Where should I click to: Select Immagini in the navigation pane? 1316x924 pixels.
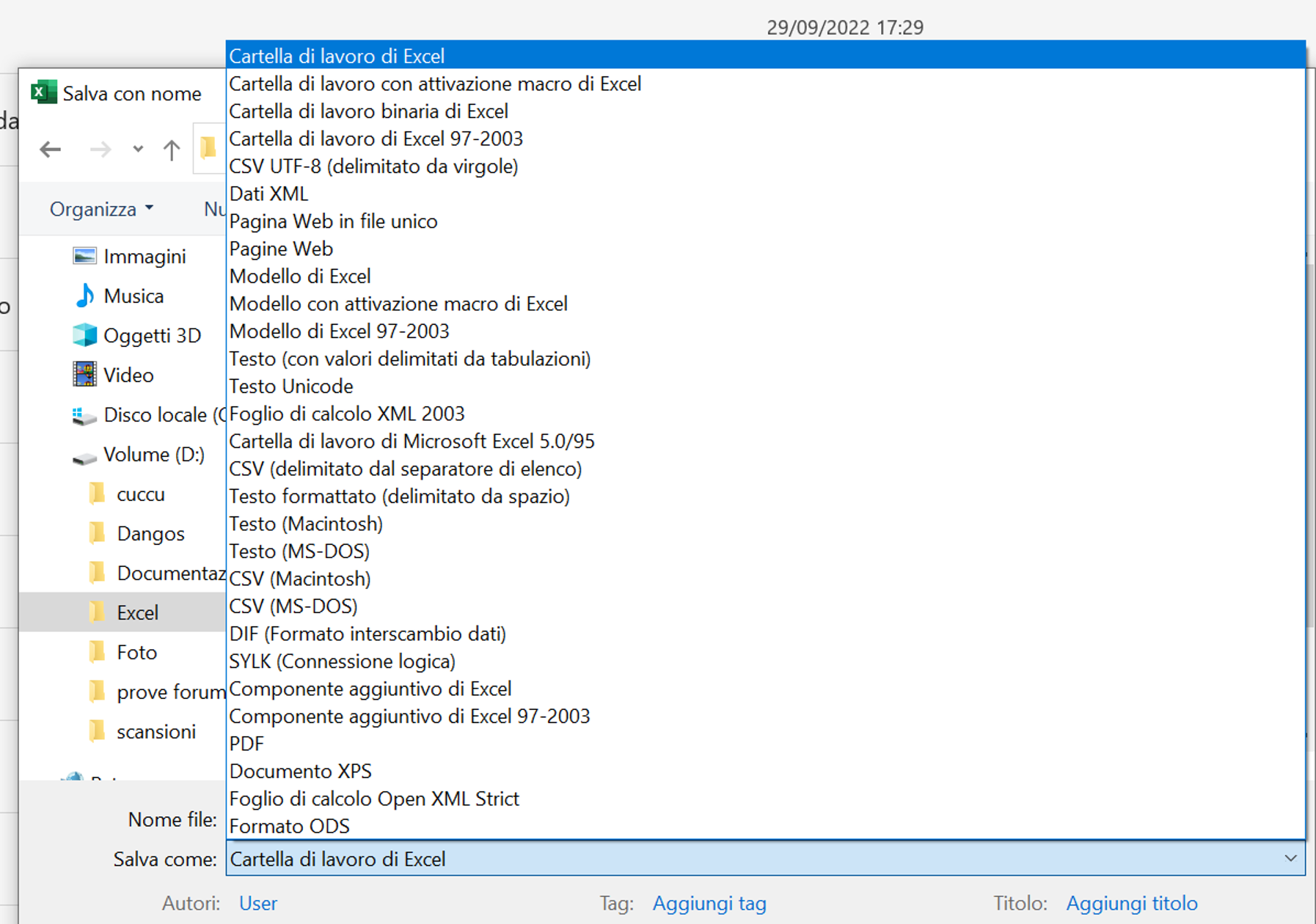[145, 256]
